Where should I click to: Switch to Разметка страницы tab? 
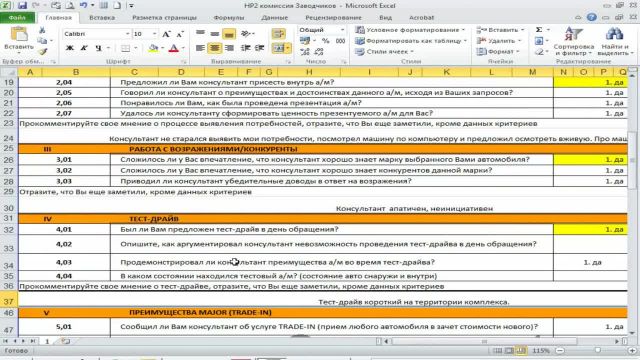pos(164,18)
